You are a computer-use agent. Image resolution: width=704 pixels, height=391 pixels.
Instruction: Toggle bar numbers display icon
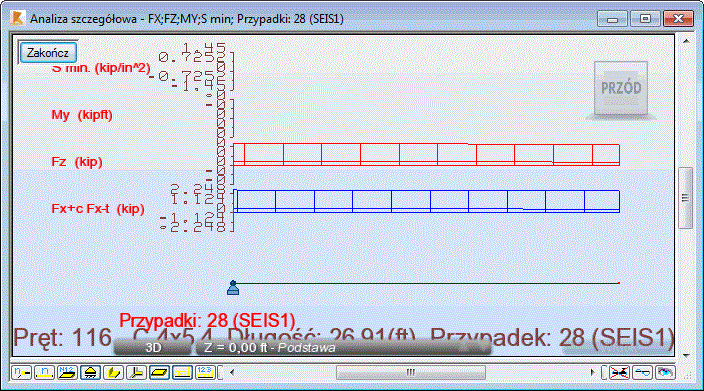coord(44,373)
